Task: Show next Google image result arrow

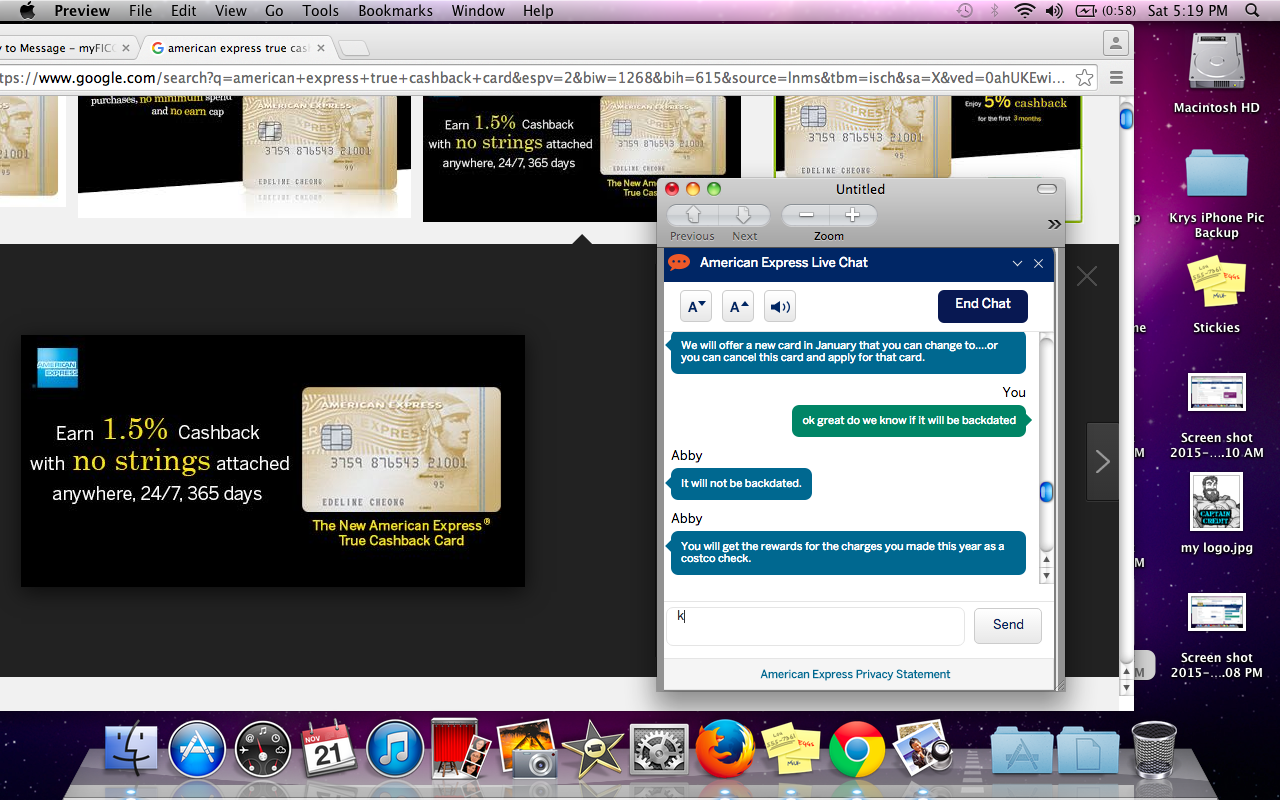Action: pyautogui.click(x=1102, y=461)
